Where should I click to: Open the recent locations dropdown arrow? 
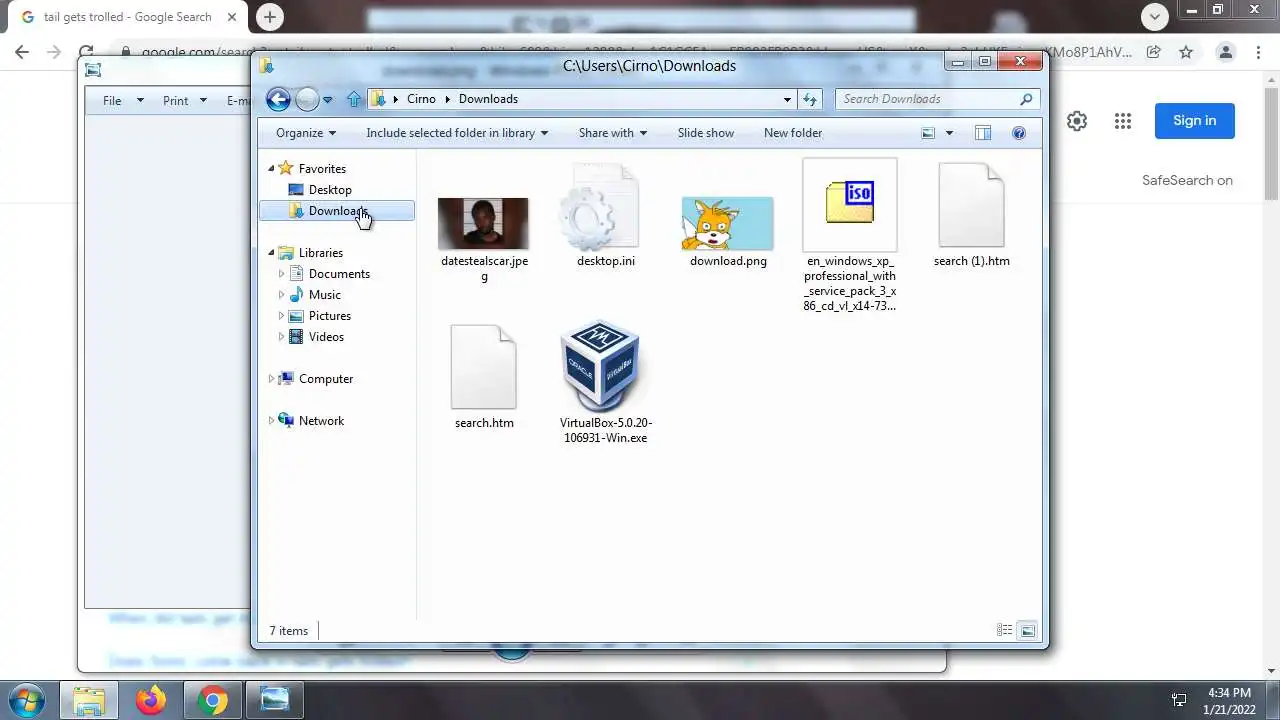[327, 100]
